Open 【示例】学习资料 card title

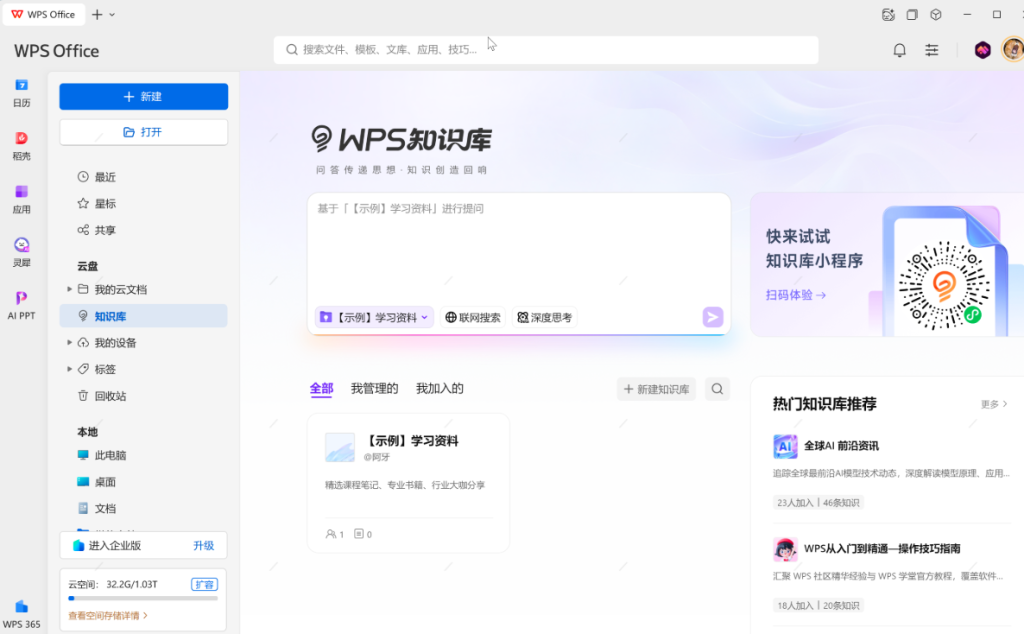point(411,441)
